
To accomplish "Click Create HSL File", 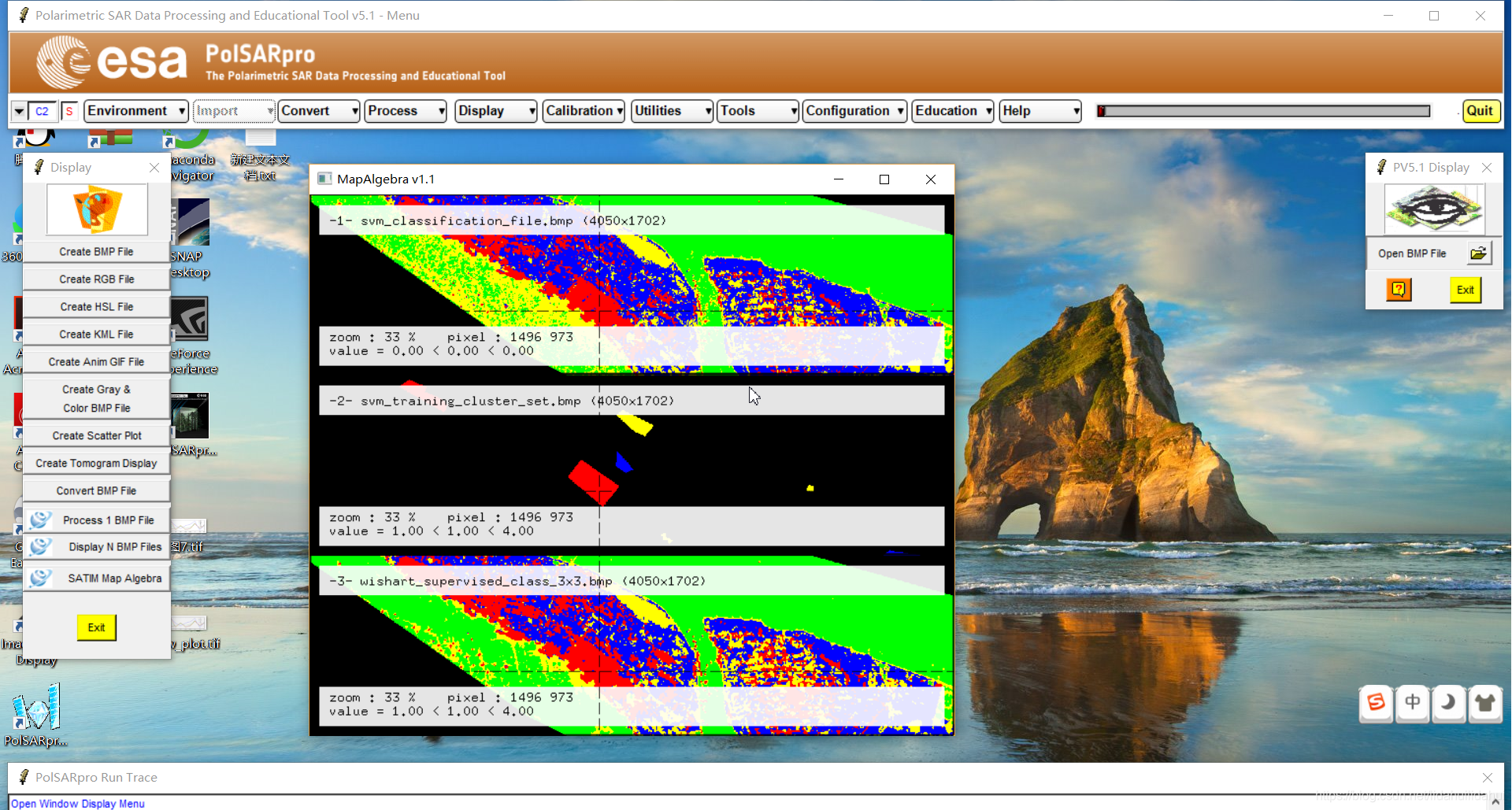I will (96, 307).
